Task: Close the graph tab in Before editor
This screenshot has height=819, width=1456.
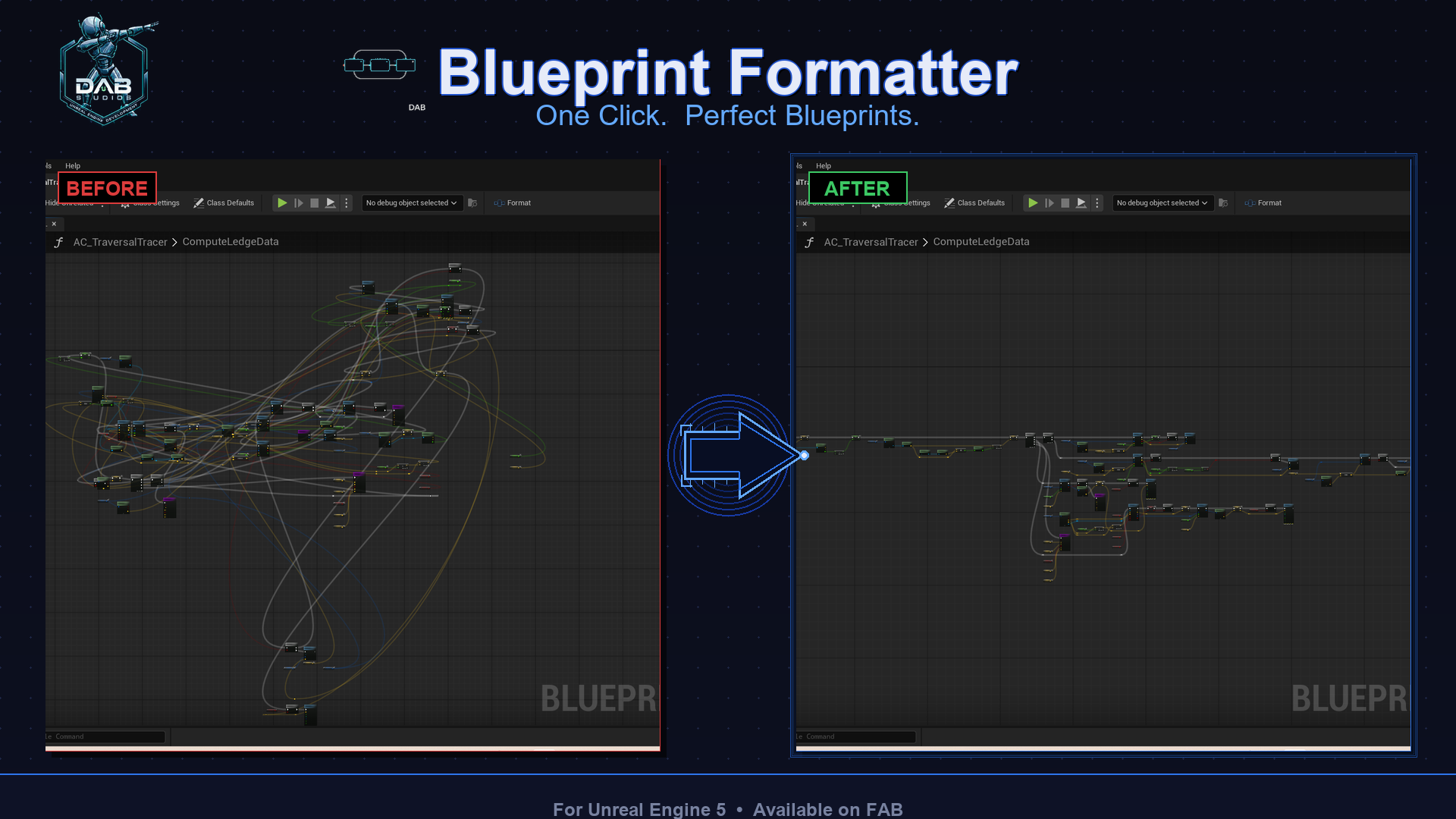Action: 54,224
